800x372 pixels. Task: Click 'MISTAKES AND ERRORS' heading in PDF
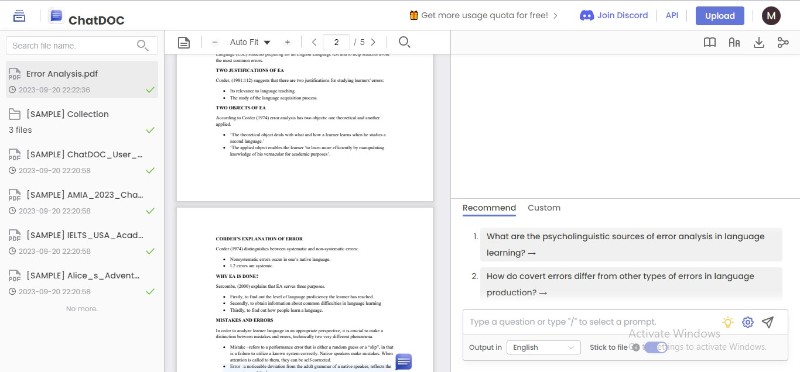244,320
